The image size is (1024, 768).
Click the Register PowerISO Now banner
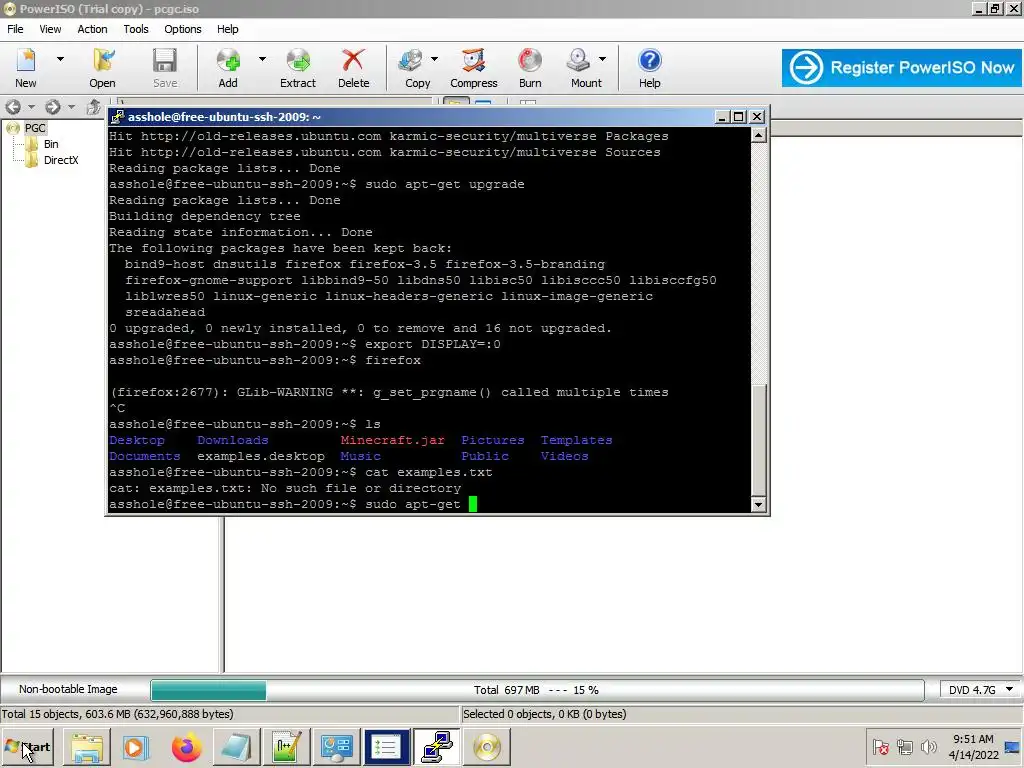pos(902,67)
